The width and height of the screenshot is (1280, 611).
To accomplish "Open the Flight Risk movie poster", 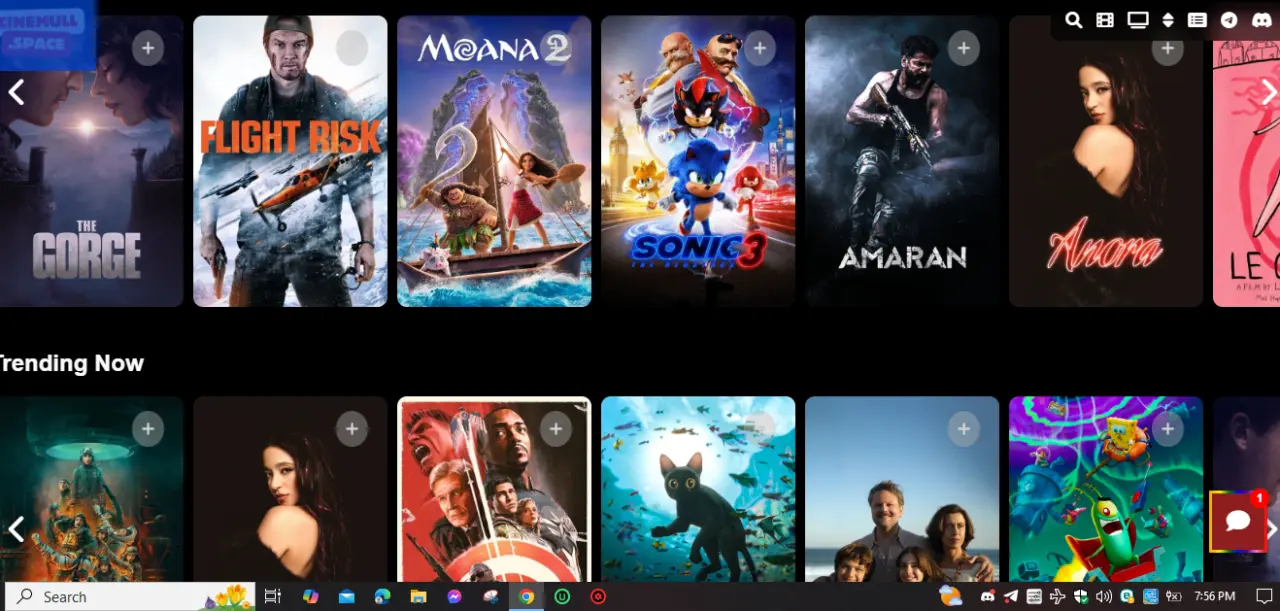I will coord(290,161).
